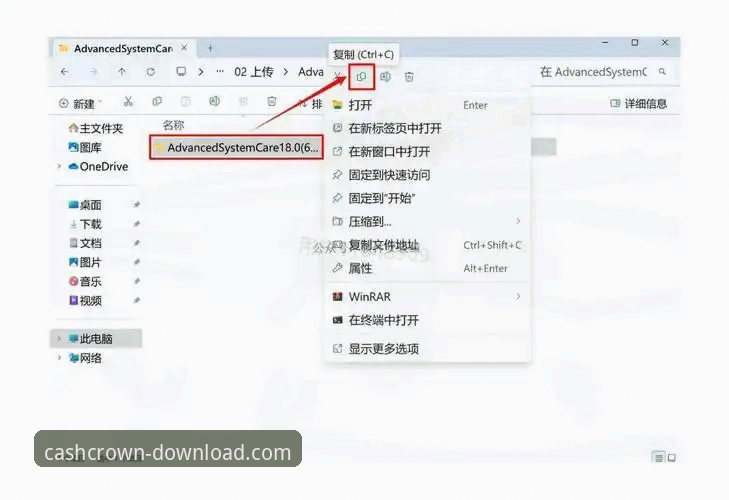The width and height of the screenshot is (729, 500).
Task: Open 图库 in the sidebar
Action: tap(85, 147)
